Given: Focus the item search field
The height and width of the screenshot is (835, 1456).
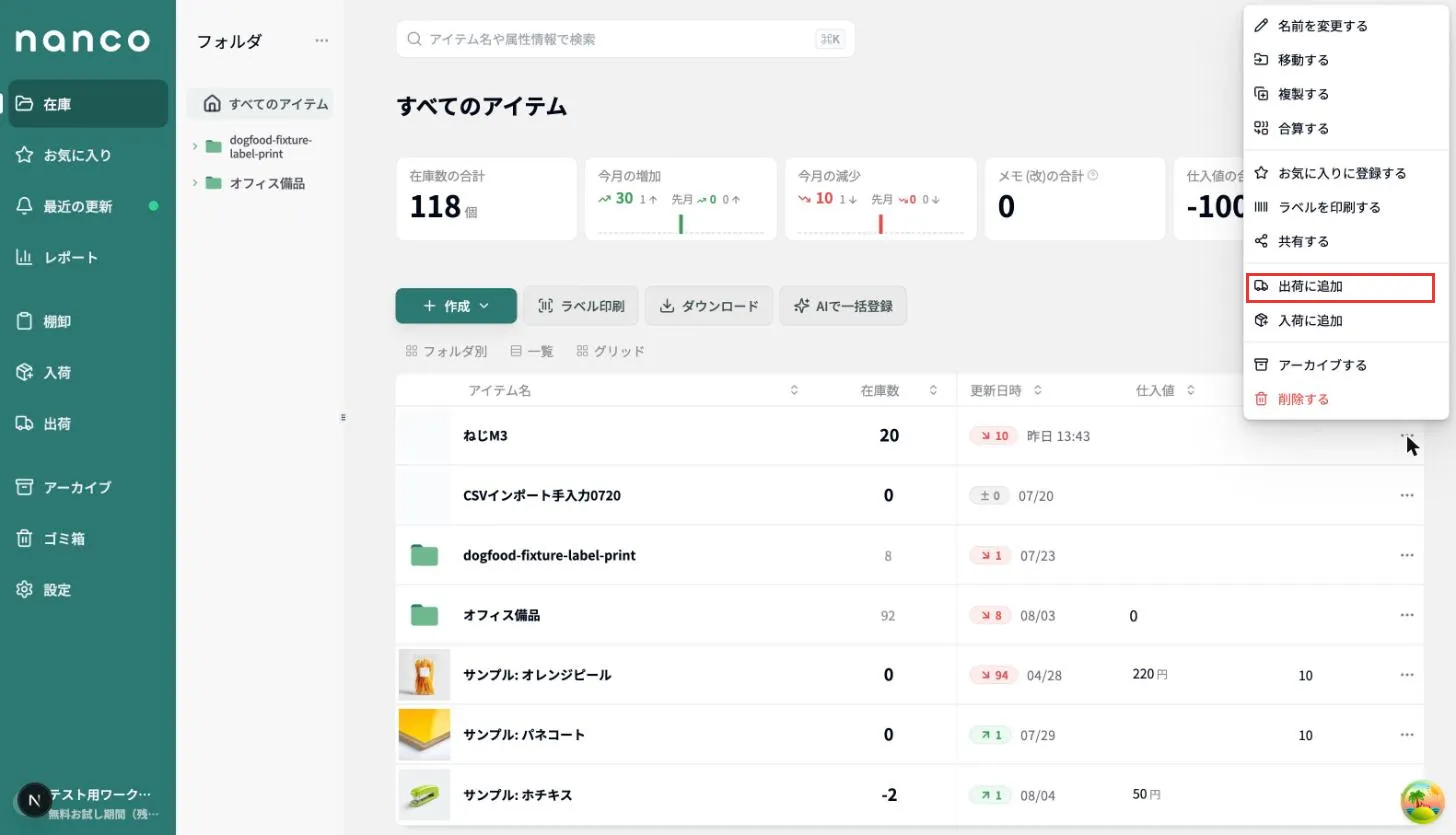Looking at the screenshot, I should click(625, 39).
